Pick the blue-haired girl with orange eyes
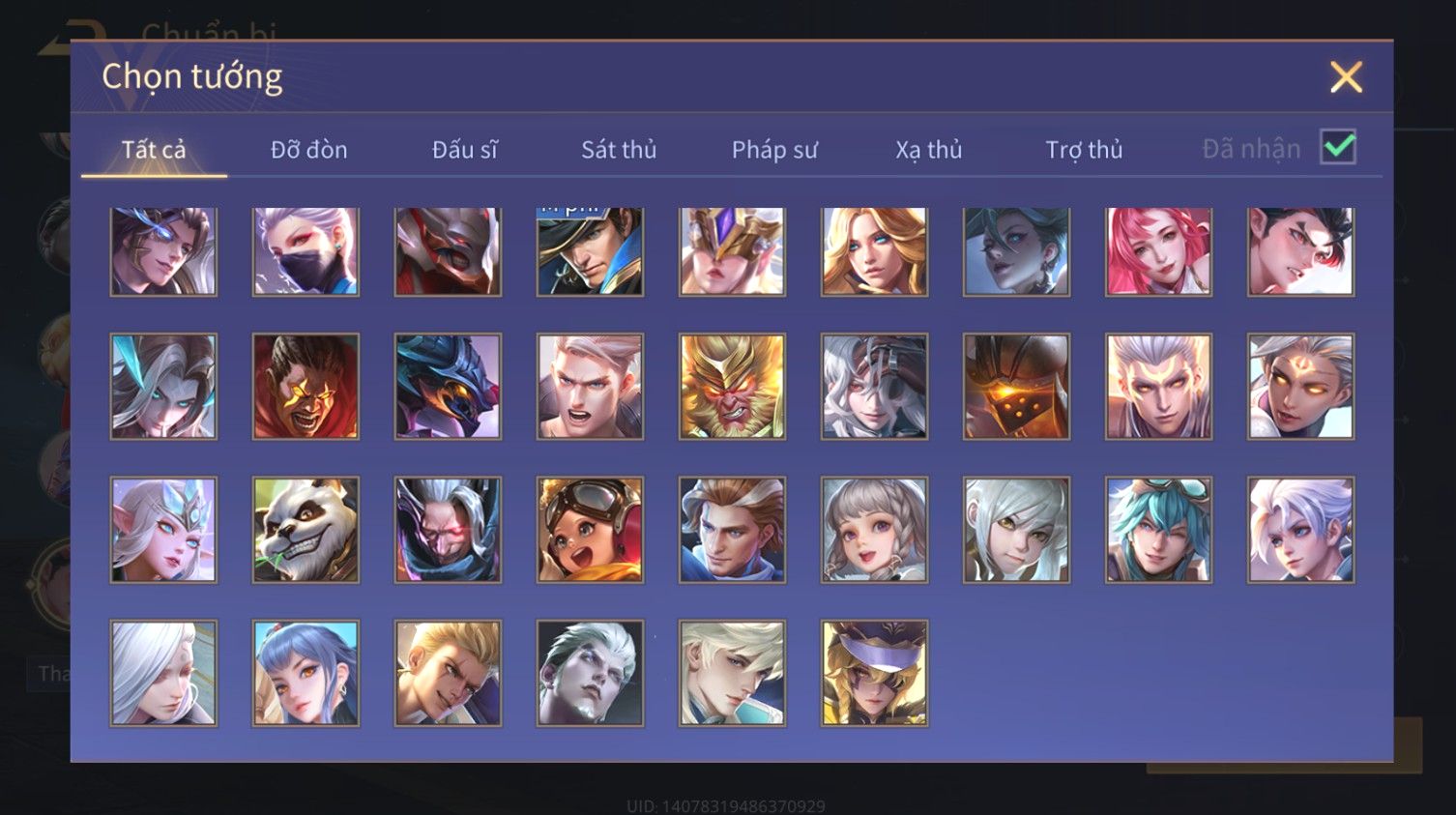The image size is (1456, 815). point(306,673)
